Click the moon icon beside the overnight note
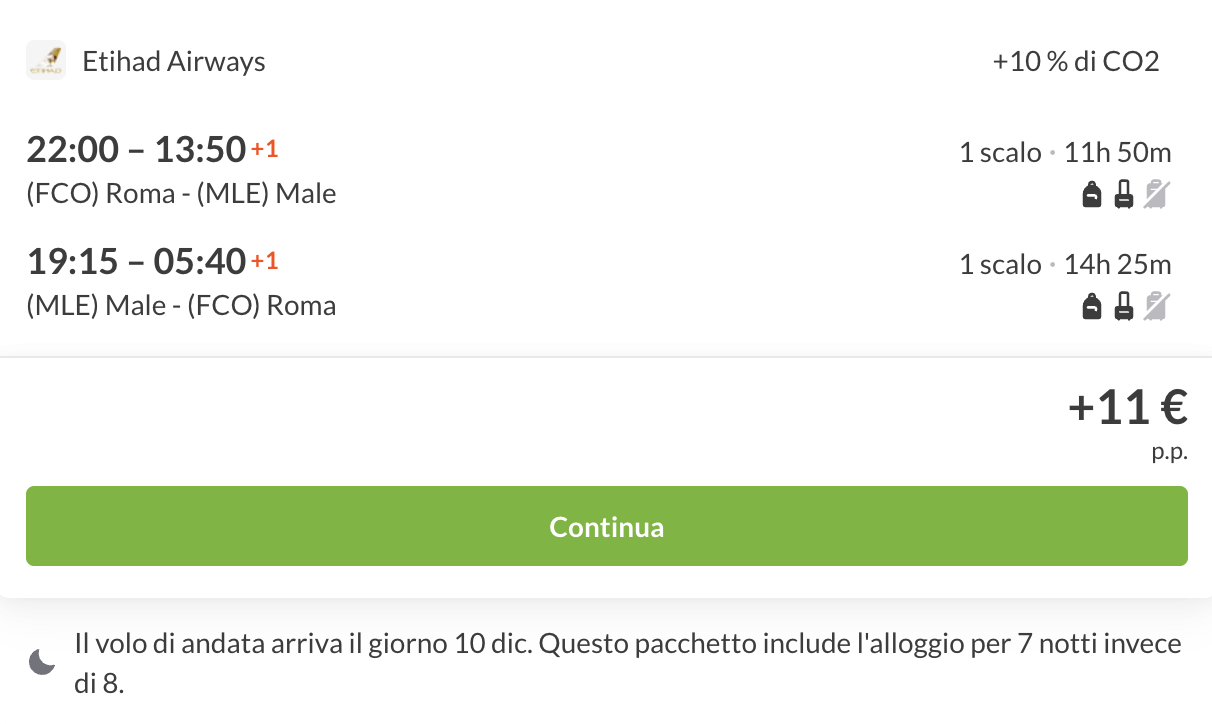 (x=42, y=662)
